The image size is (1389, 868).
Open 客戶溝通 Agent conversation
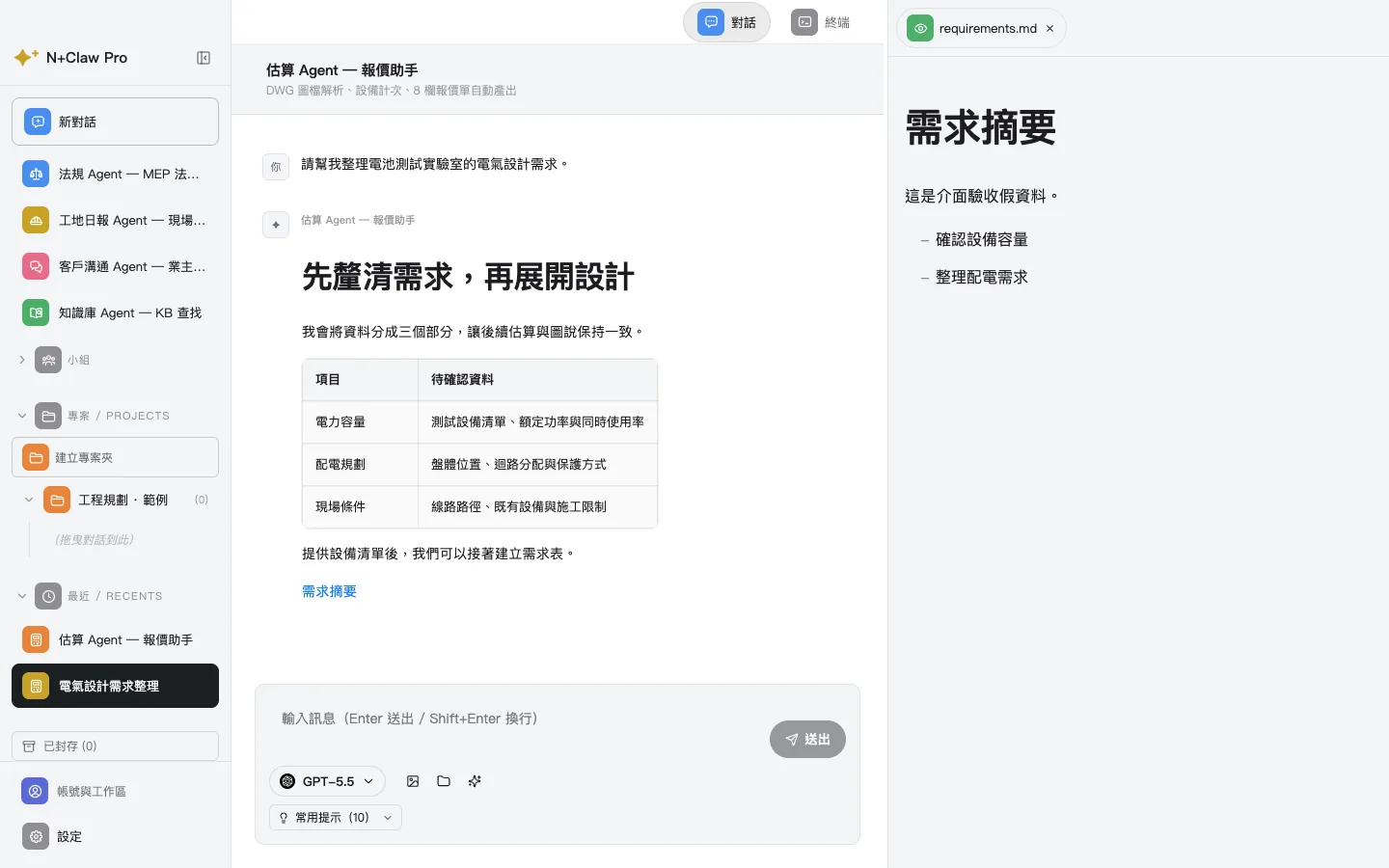(x=115, y=266)
